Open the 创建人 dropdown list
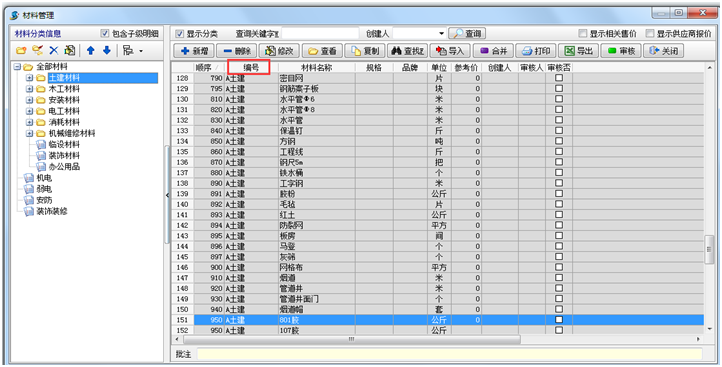This screenshot has width=722, height=367. click(441, 34)
